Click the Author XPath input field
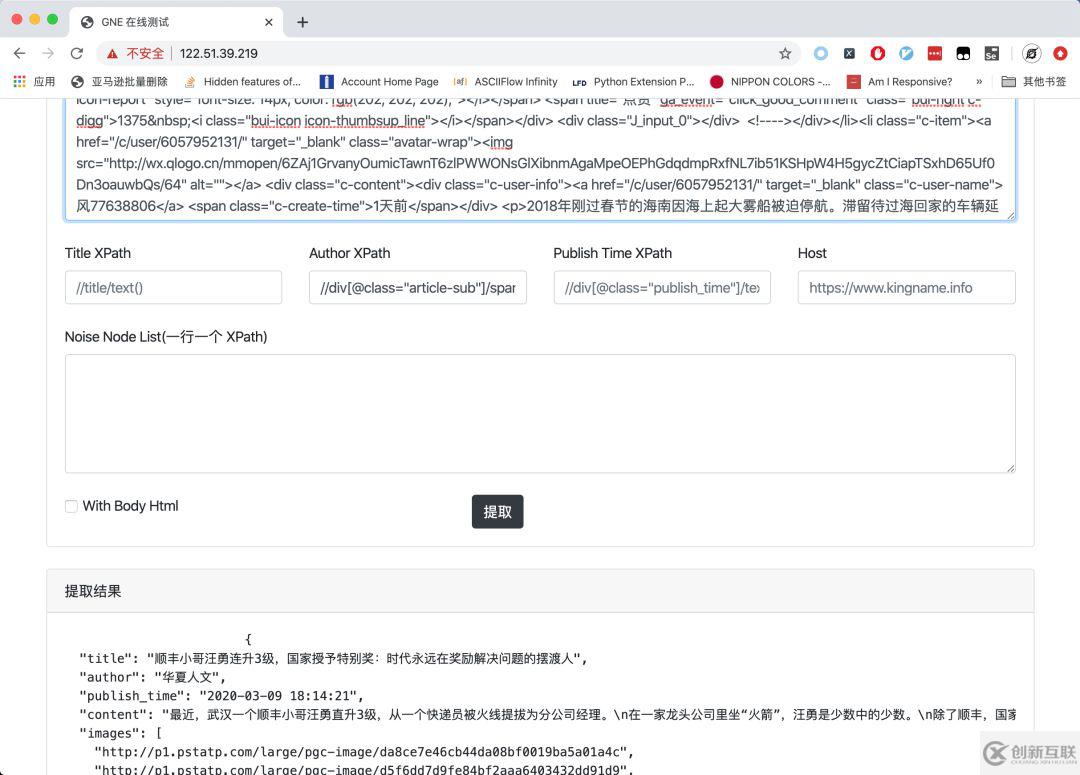 (x=417, y=287)
